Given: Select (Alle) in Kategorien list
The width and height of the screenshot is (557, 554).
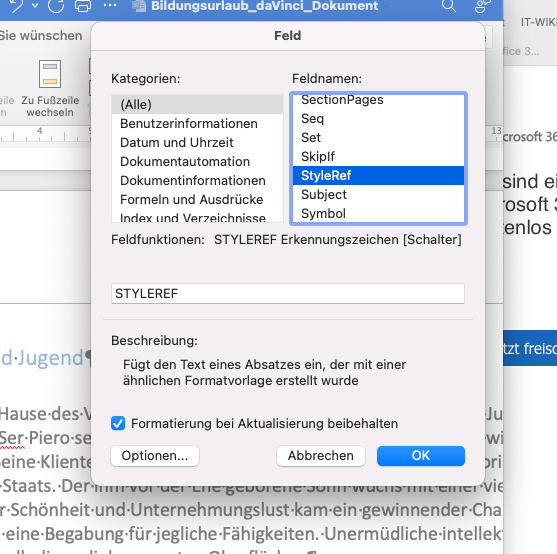Looking at the screenshot, I should coord(198,104).
